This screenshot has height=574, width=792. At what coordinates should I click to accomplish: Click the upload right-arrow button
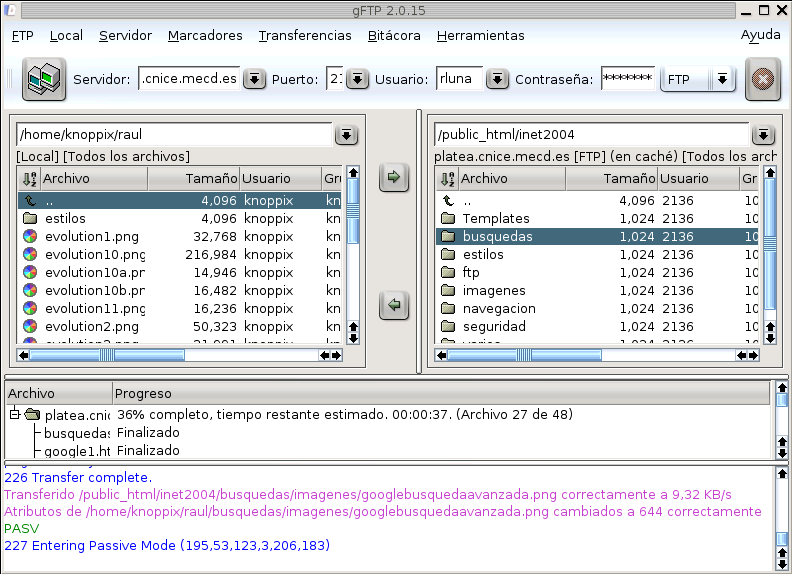pos(394,178)
